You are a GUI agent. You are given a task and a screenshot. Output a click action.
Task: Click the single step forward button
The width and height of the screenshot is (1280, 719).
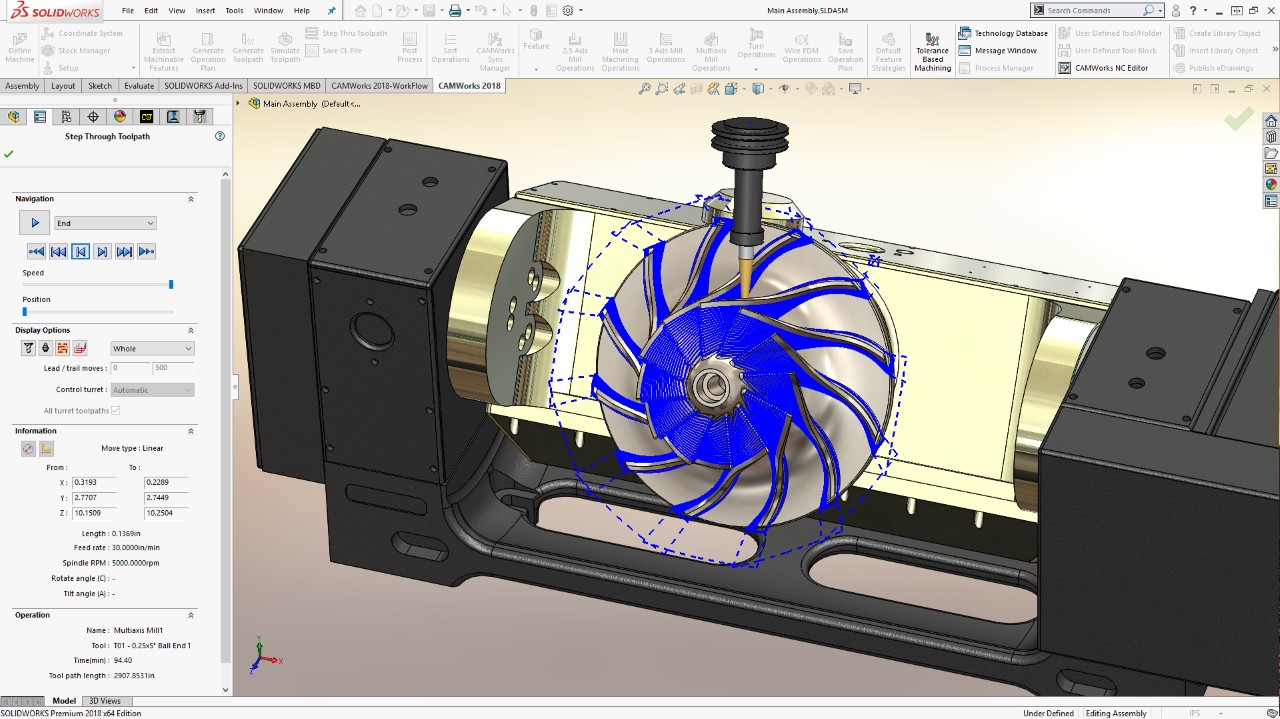coord(102,252)
